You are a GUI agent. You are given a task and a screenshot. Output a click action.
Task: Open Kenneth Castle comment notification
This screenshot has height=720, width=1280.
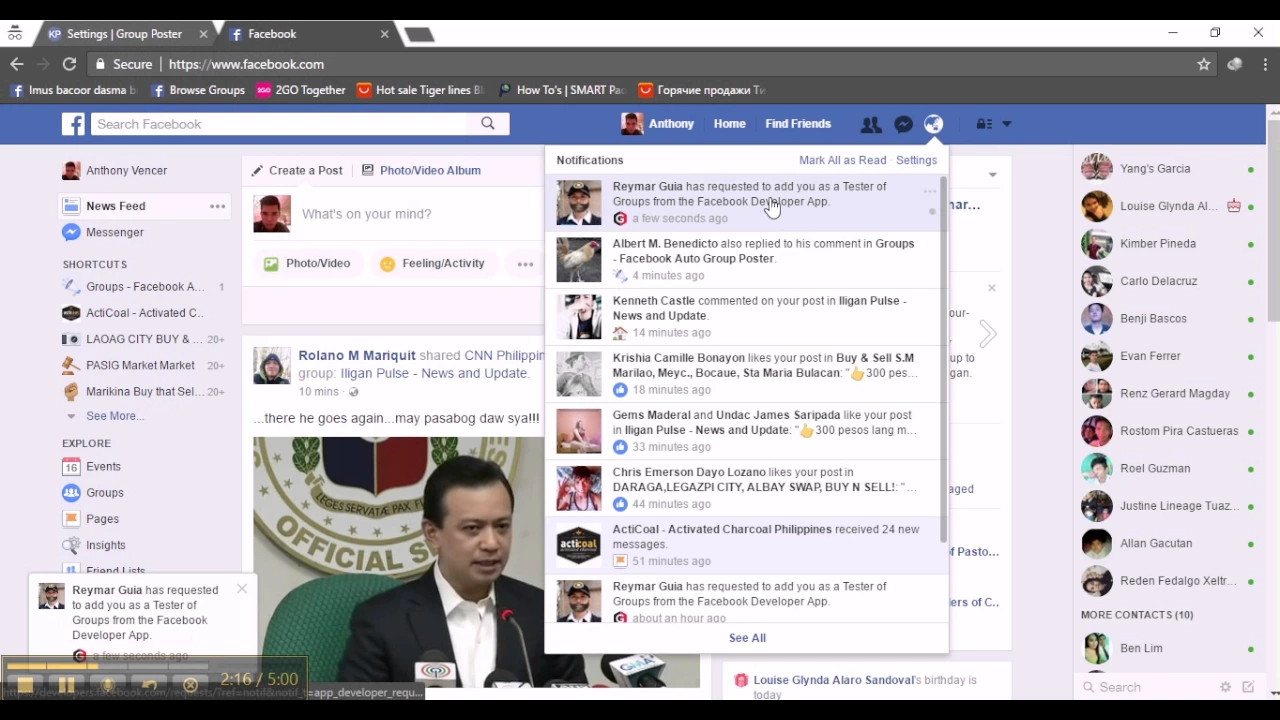pos(743,316)
